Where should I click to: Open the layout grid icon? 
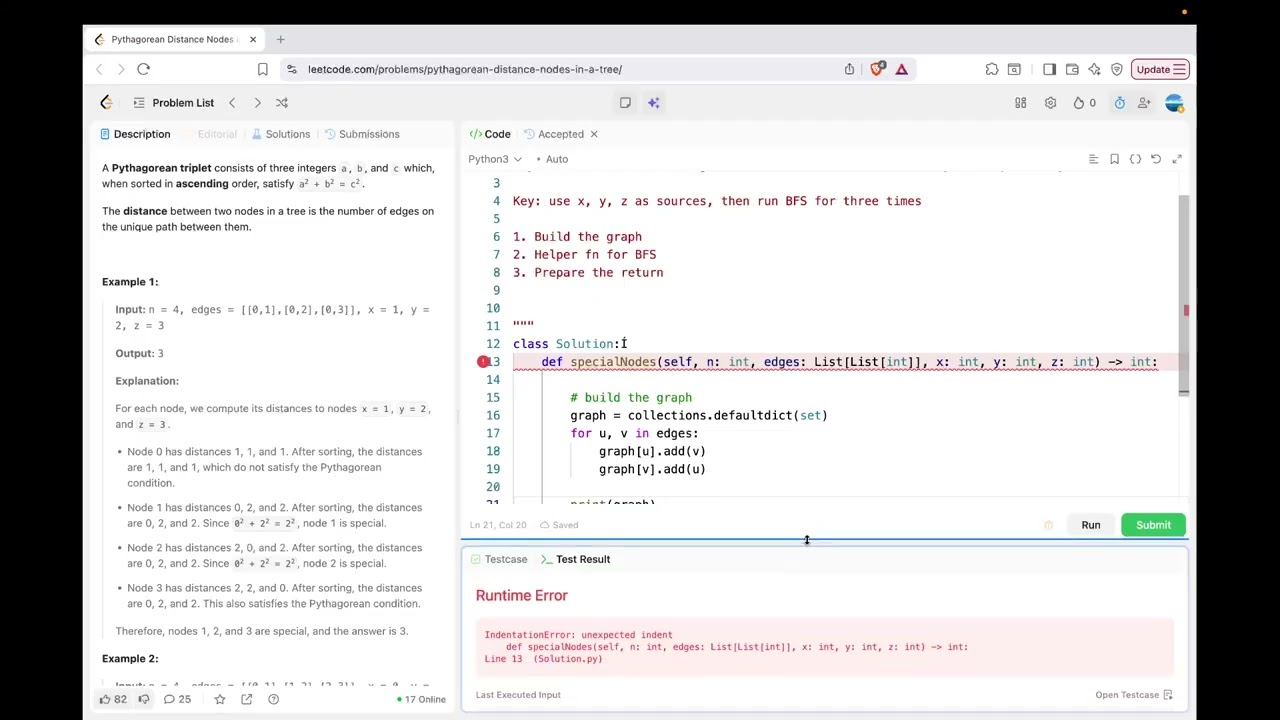(x=1021, y=103)
